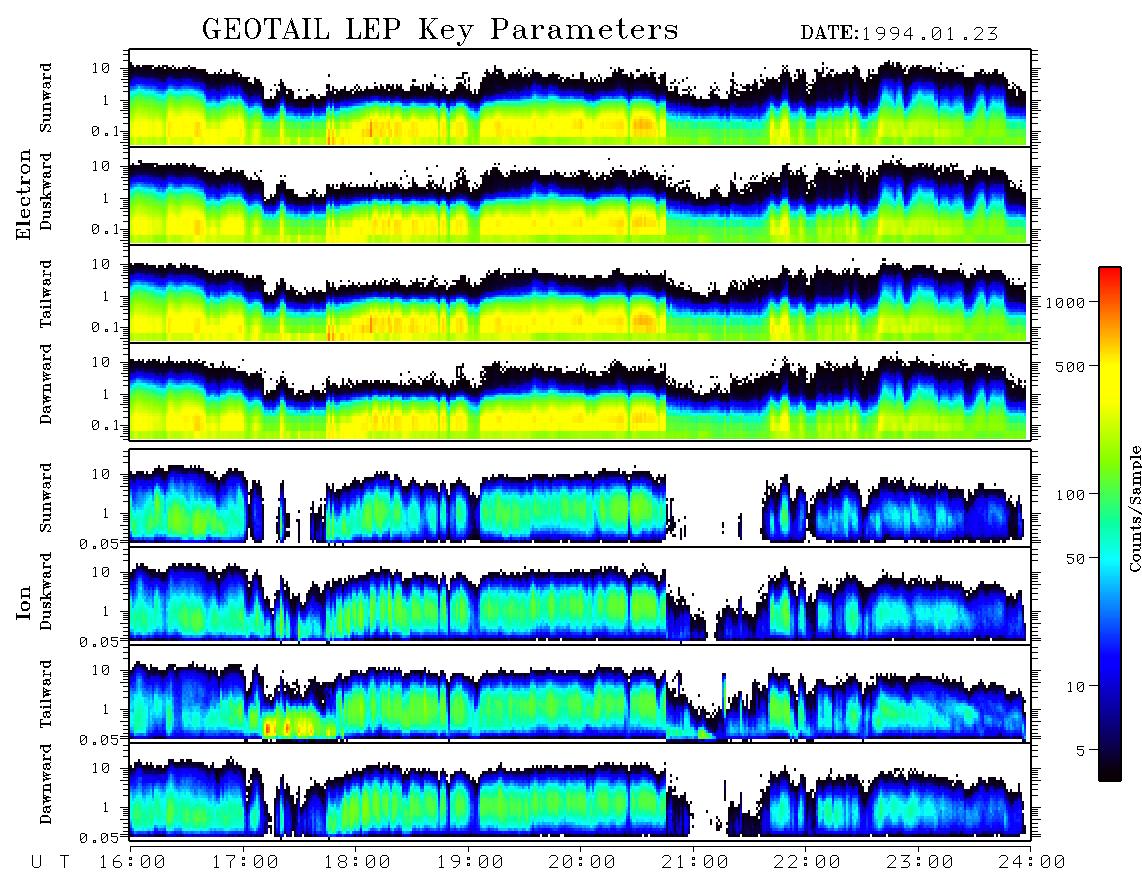1142x880 pixels.
Task: Click the Ion Dawnward spectrogram panel
Action: [x=580, y=791]
